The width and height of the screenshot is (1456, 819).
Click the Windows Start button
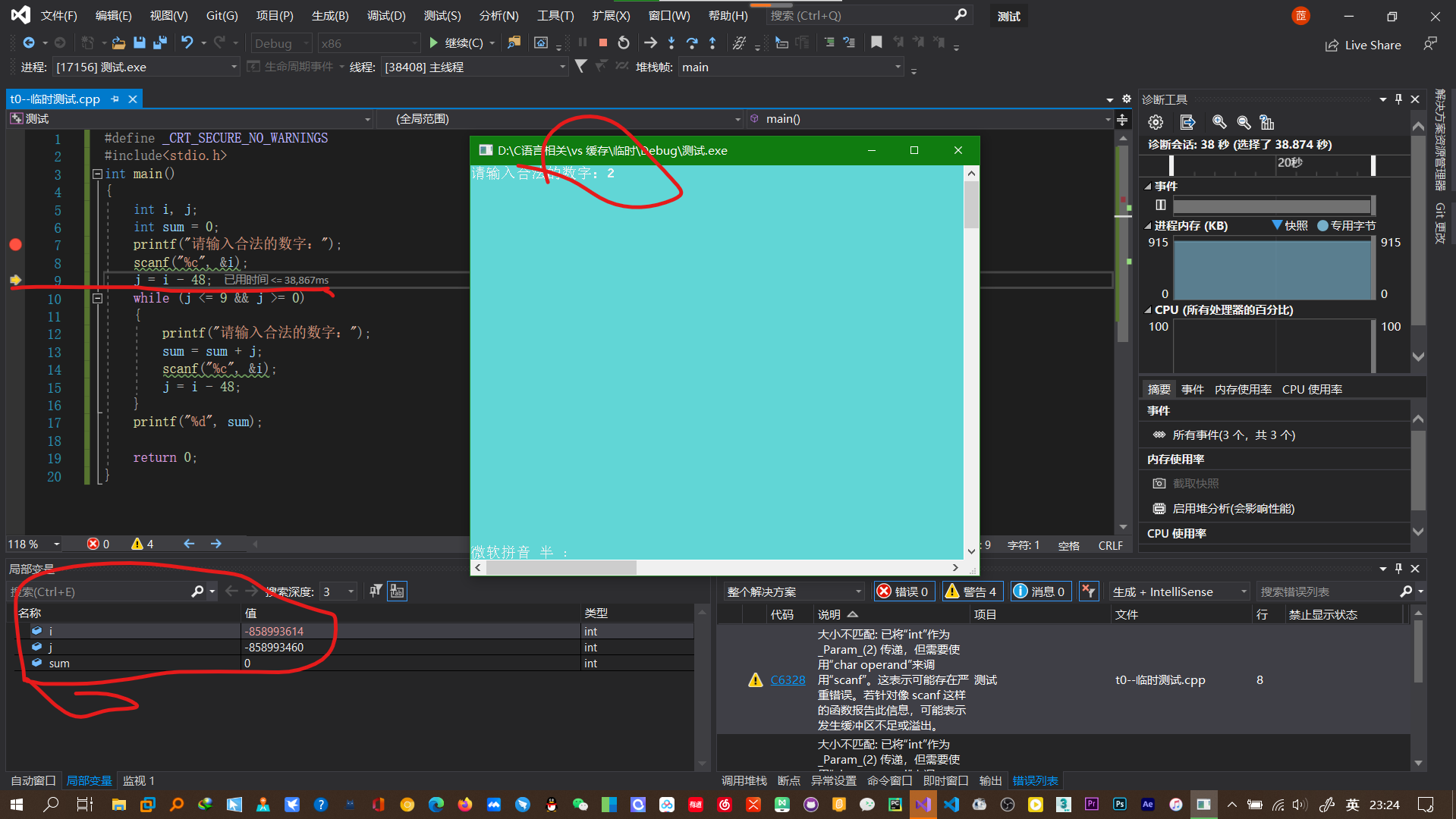coord(16,805)
